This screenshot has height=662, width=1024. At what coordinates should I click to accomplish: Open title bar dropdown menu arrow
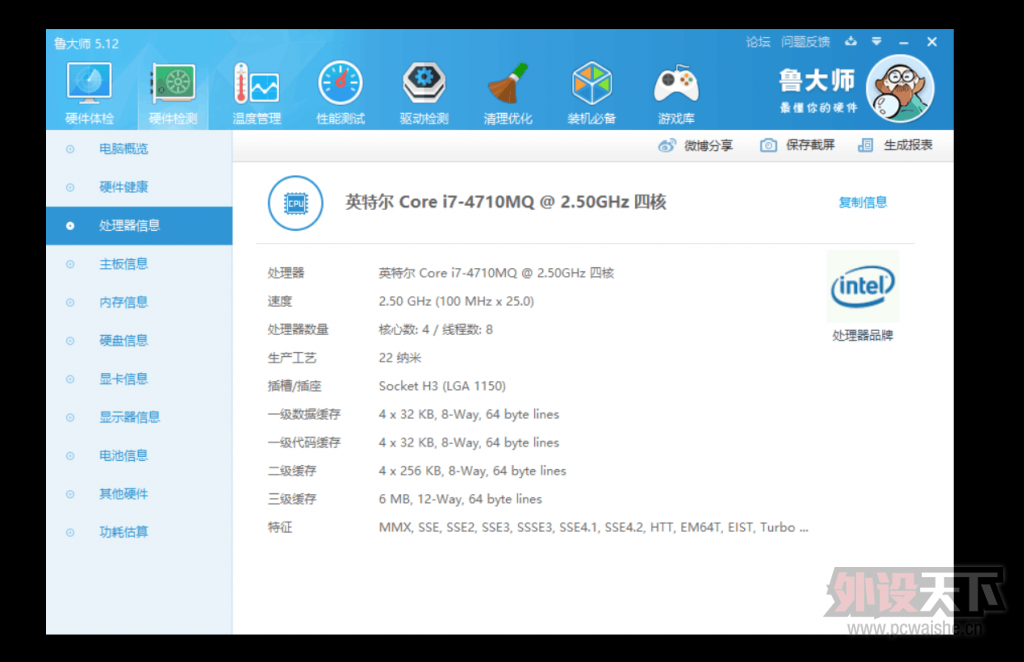[x=876, y=42]
